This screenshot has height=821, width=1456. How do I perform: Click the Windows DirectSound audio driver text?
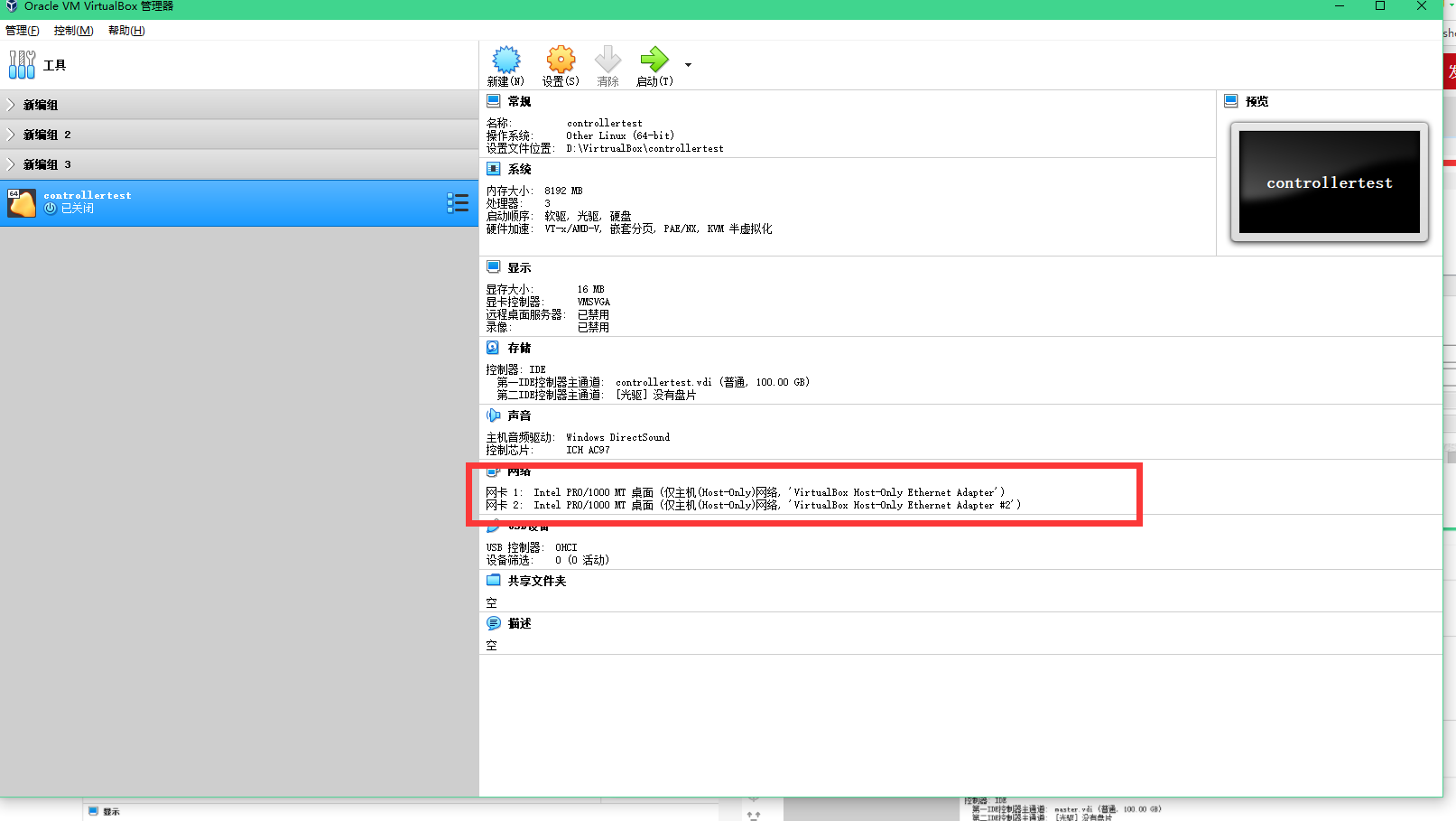point(617,438)
